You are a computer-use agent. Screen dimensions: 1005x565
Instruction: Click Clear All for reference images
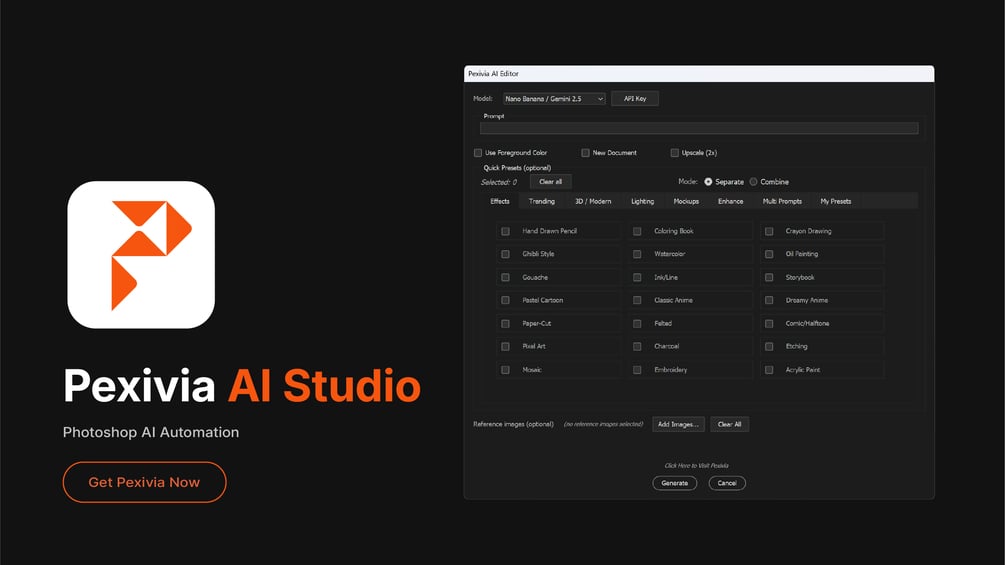(x=729, y=424)
